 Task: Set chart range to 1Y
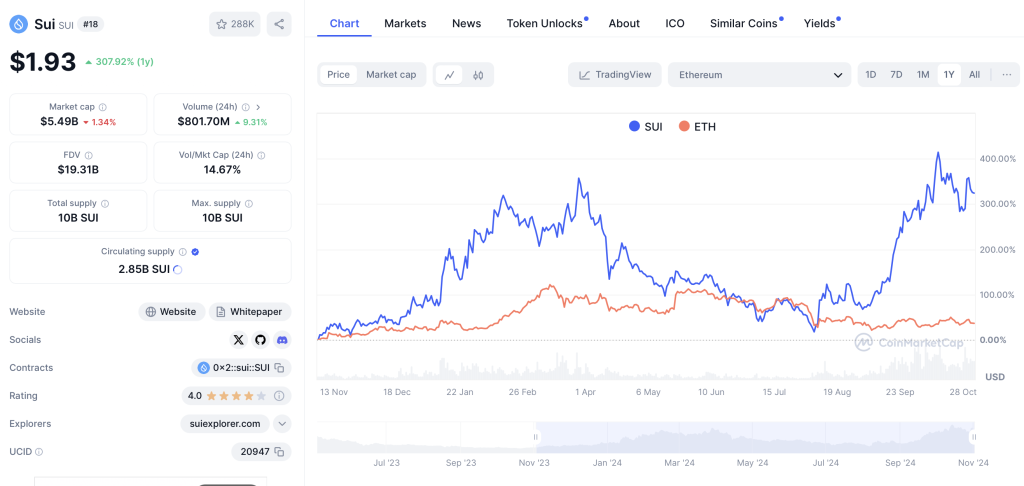pos(949,74)
